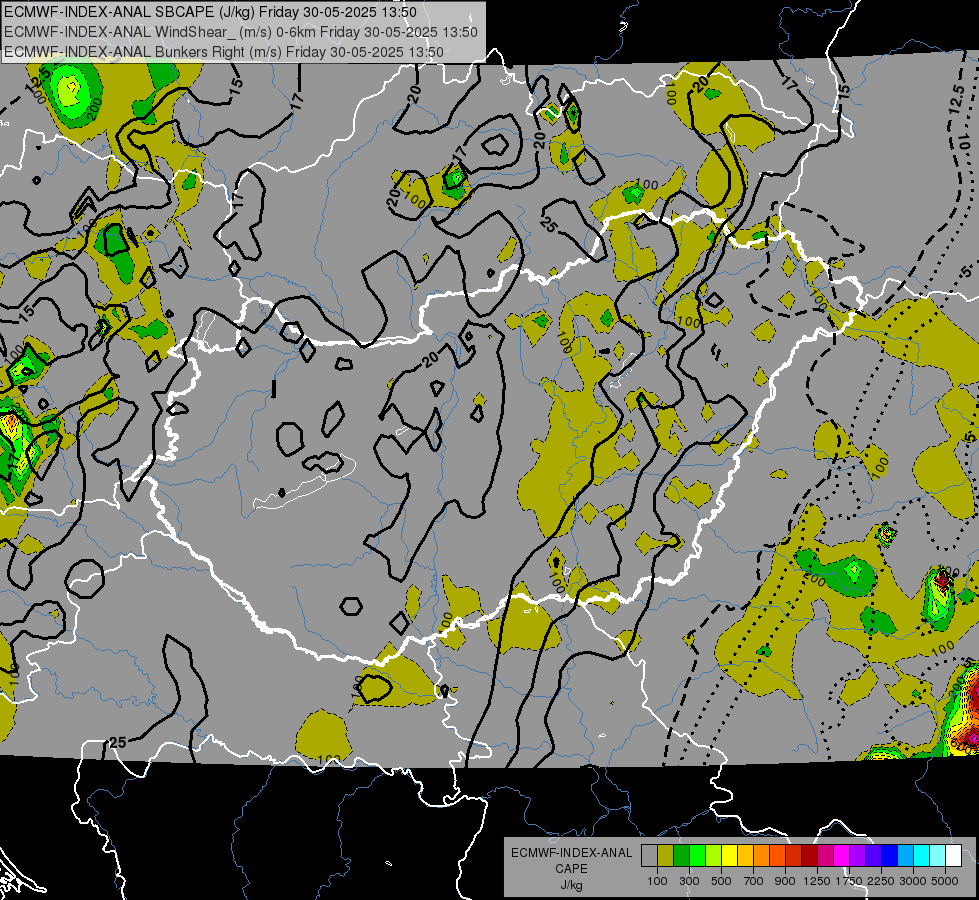The image size is (979, 900).
Task: Pick the bright magenta legend swatch
Action: 842,856
